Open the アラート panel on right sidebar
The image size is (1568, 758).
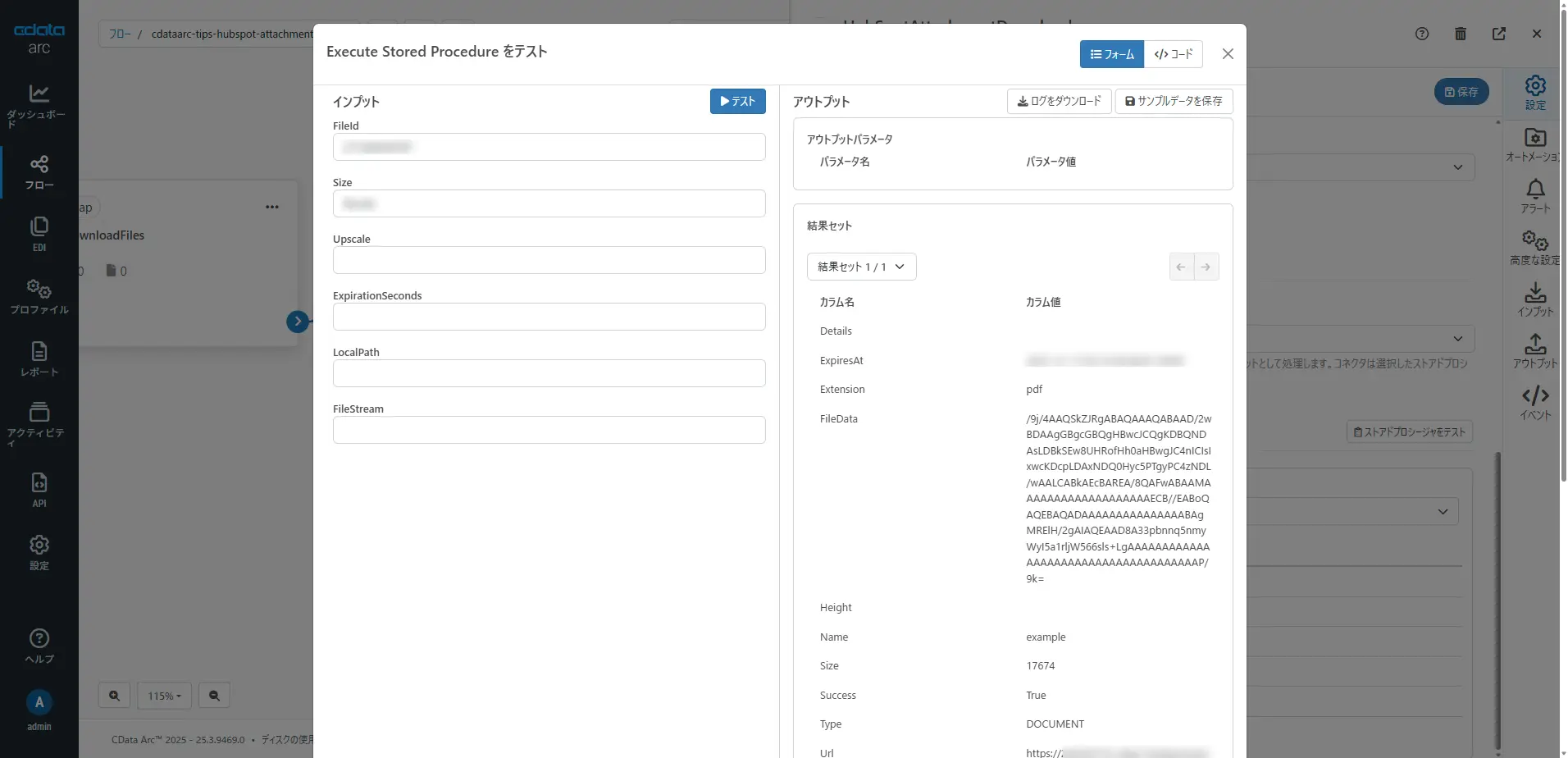pyautogui.click(x=1535, y=194)
